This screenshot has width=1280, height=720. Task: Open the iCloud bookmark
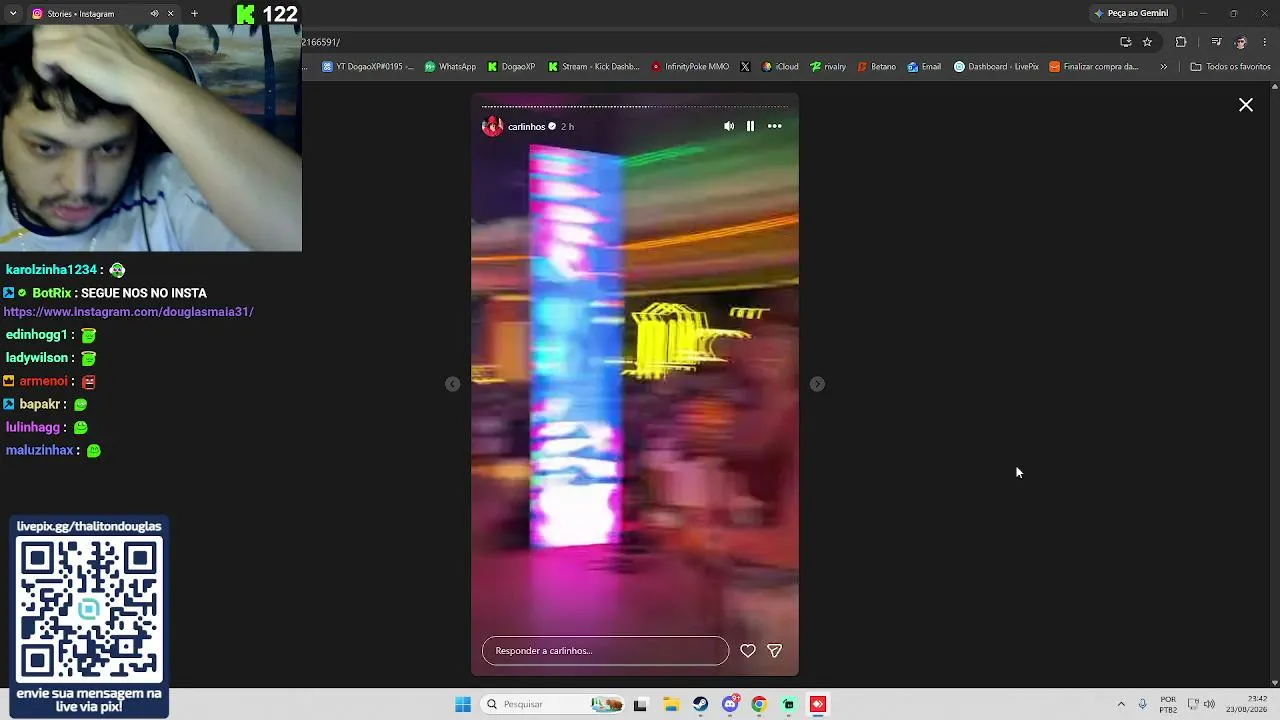coord(780,67)
